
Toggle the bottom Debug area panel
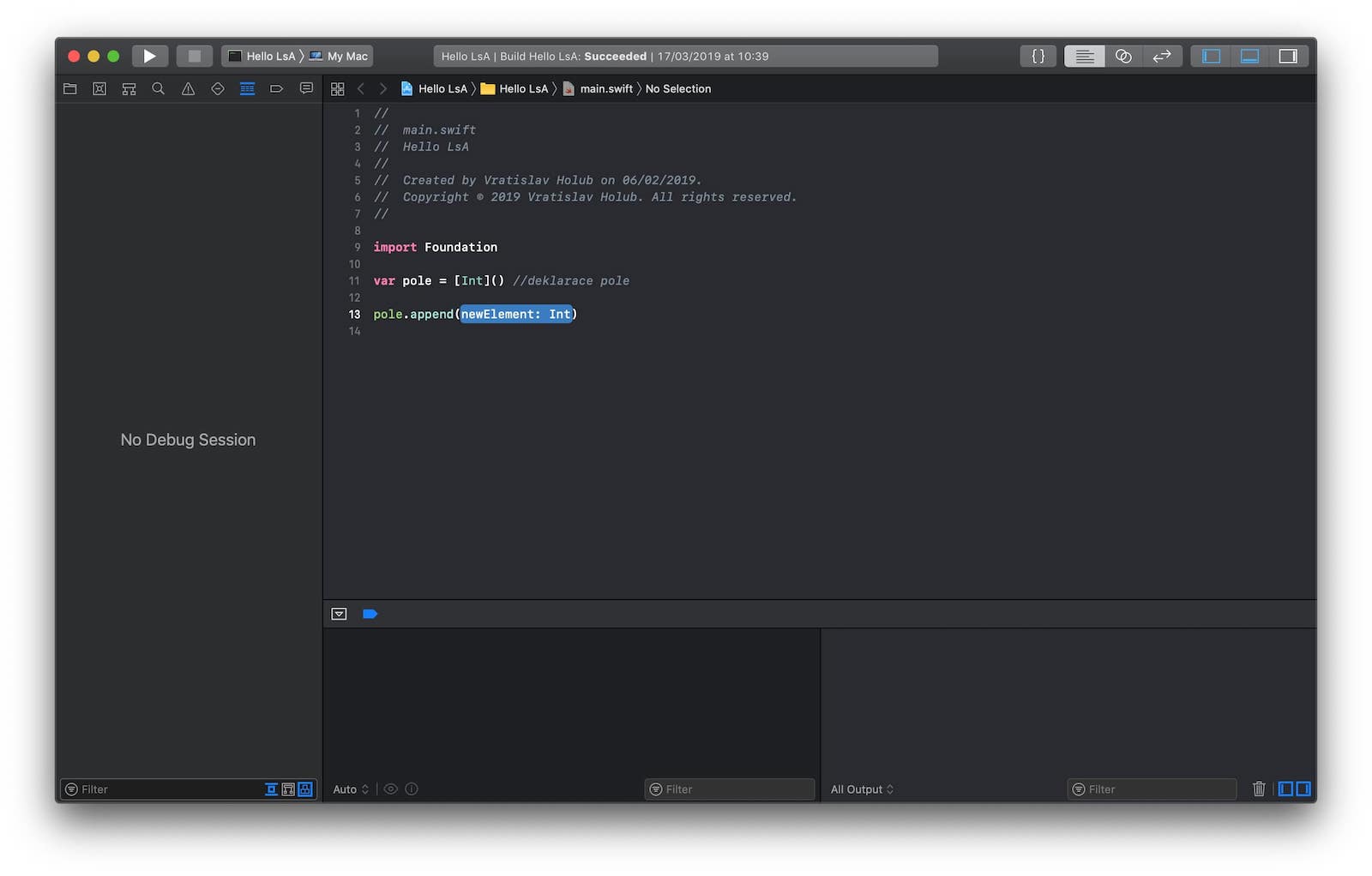(x=1249, y=57)
